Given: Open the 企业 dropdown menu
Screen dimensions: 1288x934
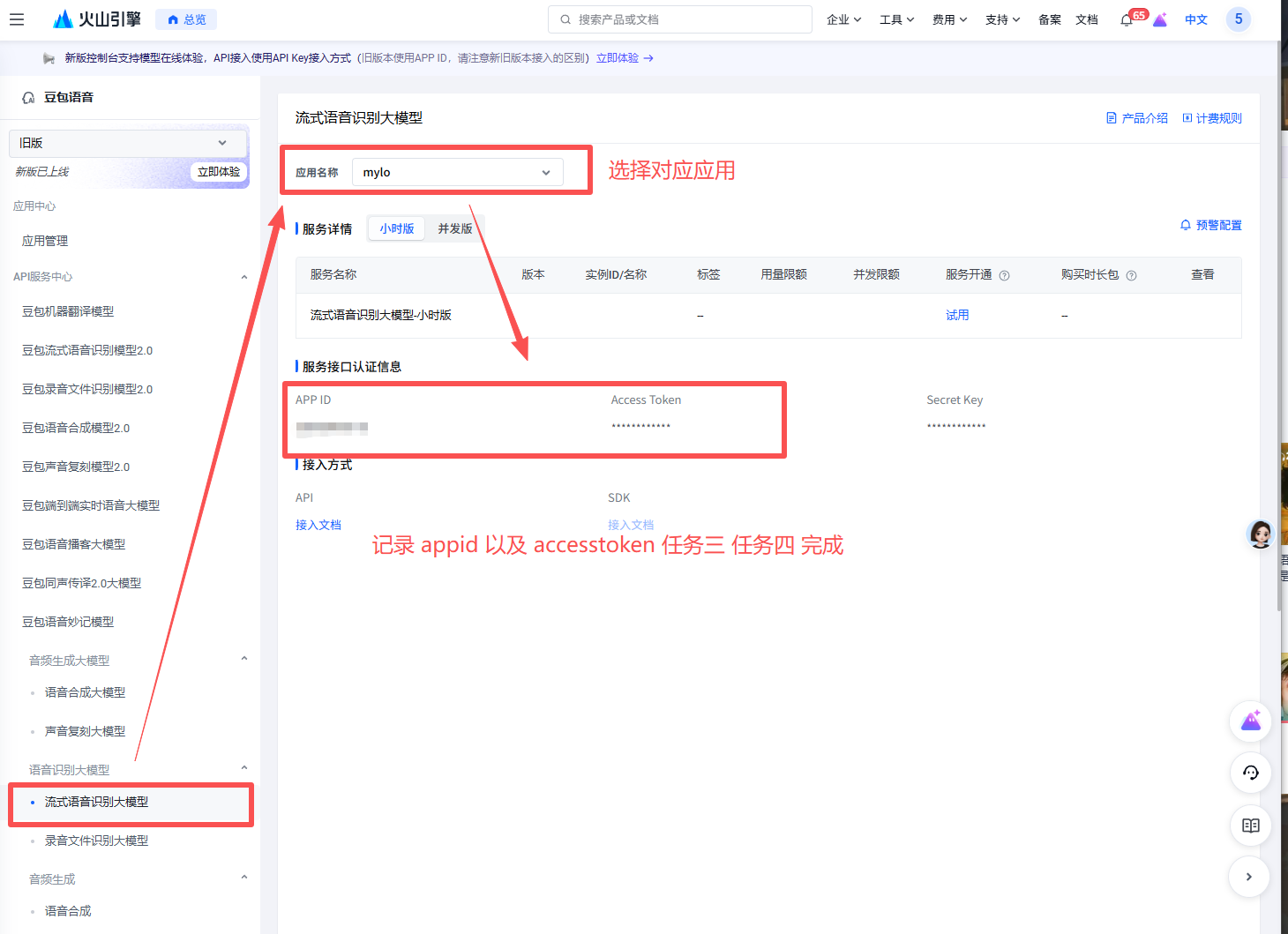Looking at the screenshot, I should pos(843,19).
